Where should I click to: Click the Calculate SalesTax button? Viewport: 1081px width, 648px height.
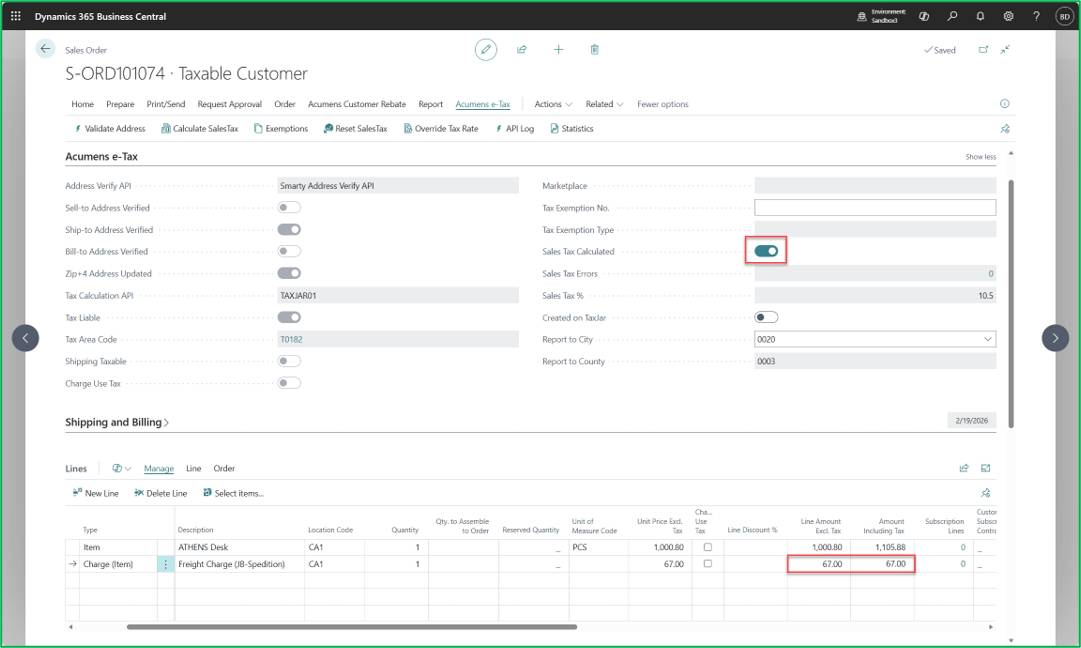coord(199,128)
